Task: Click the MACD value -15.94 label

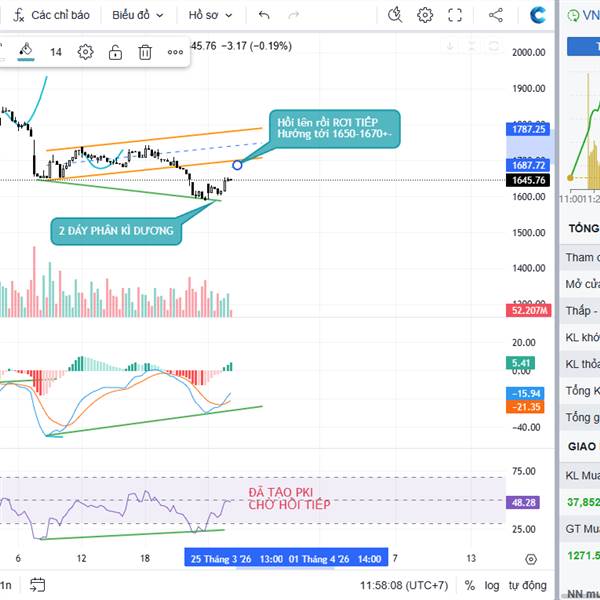Action: (x=525, y=393)
